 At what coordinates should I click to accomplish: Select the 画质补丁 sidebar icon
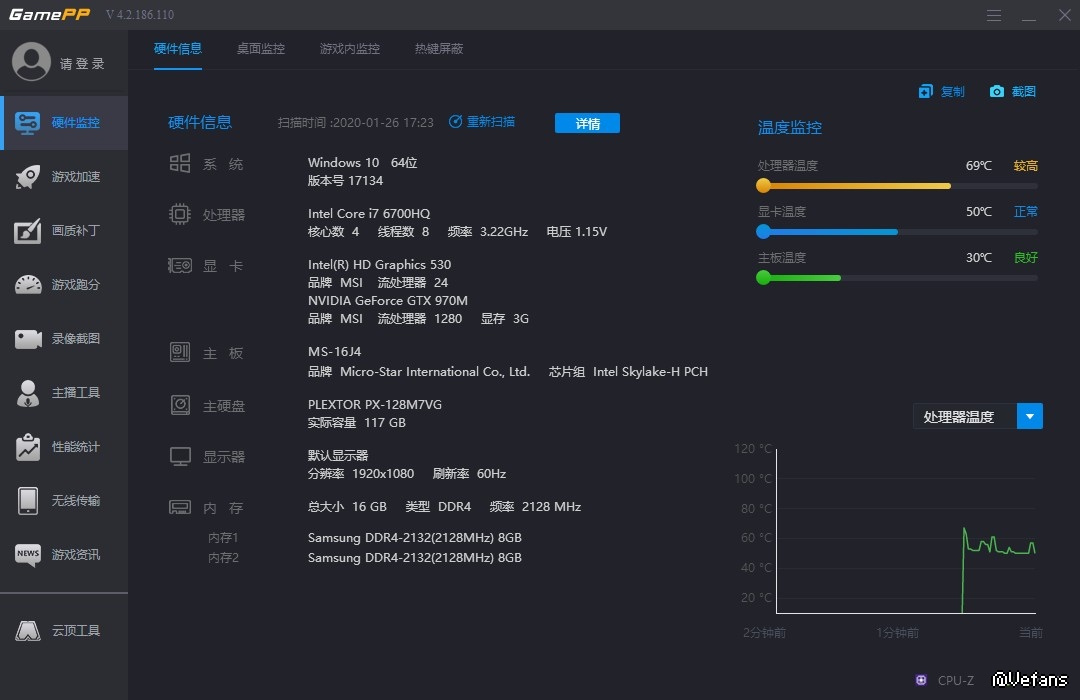28,231
